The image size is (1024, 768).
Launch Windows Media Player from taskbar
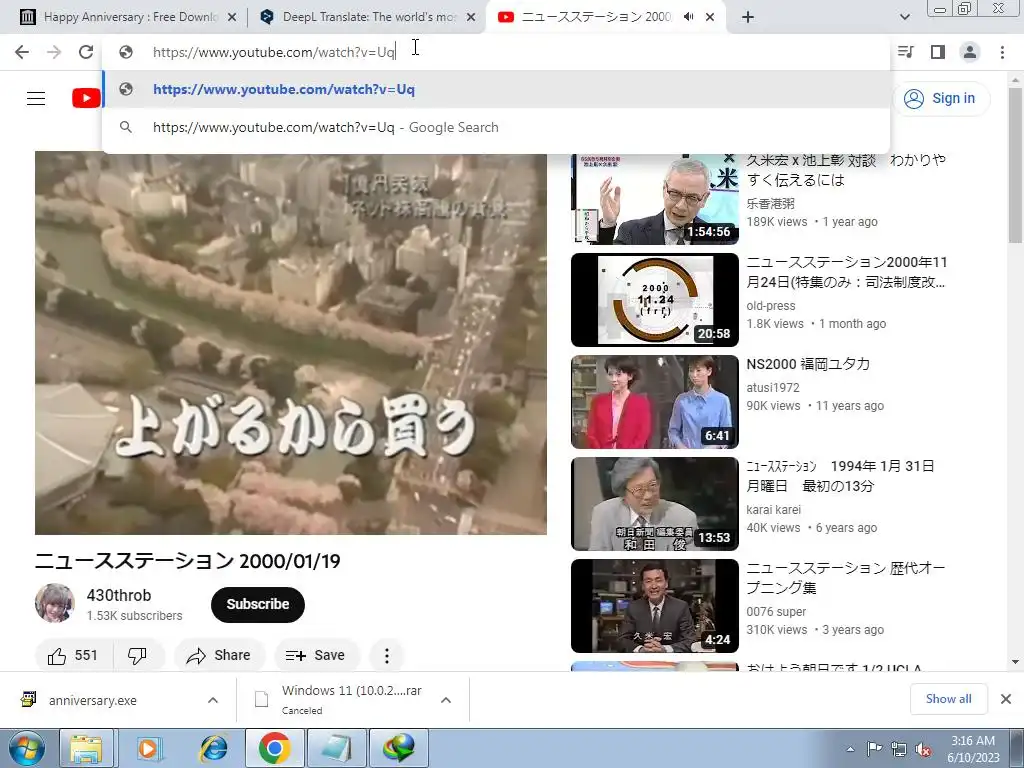click(149, 748)
